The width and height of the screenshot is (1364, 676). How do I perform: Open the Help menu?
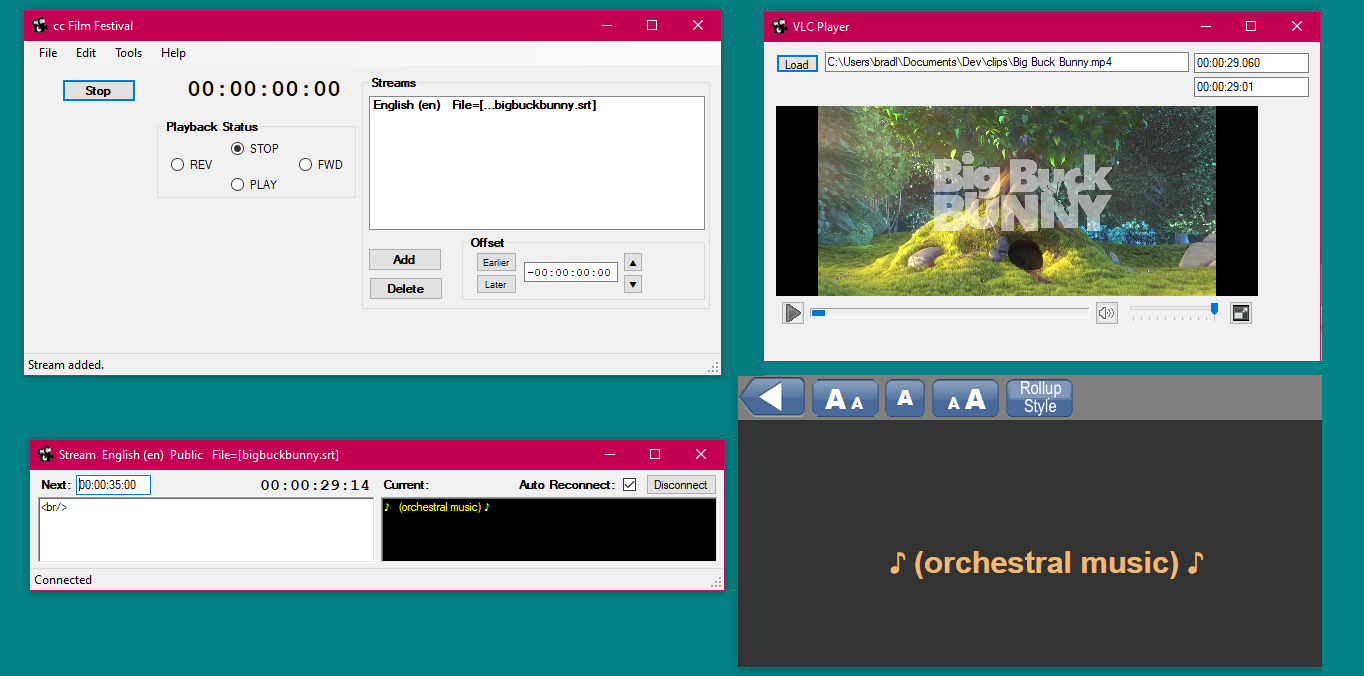(x=173, y=53)
